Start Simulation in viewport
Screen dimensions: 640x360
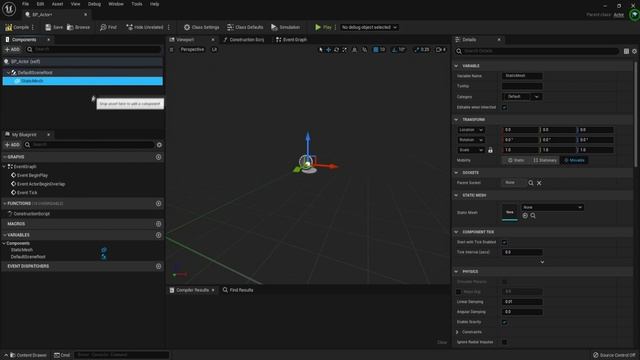click(x=285, y=27)
